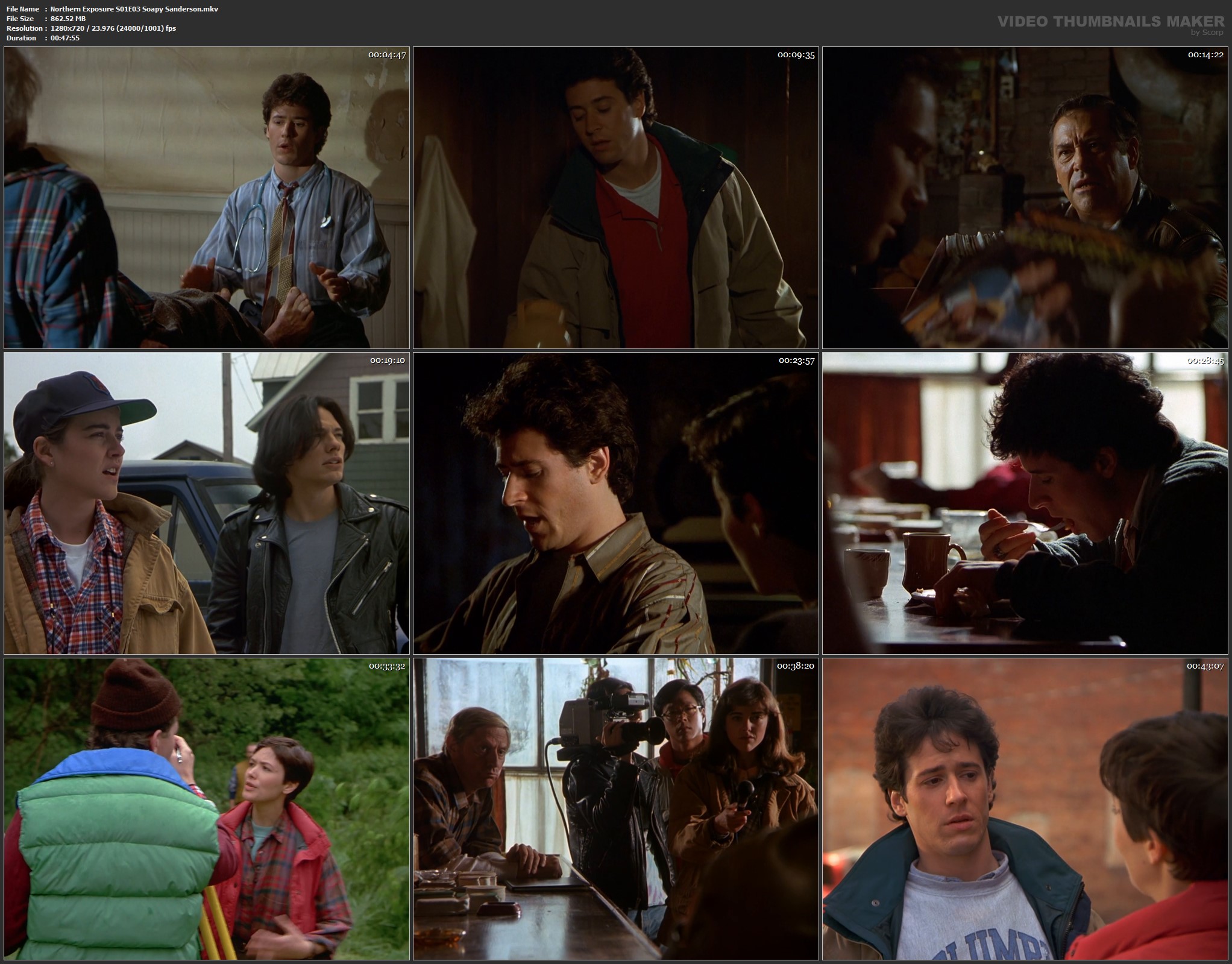Click the outdoor thumbnail at 00:33:32
The width and height of the screenshot is (1232, 964).
pos(207,809)
